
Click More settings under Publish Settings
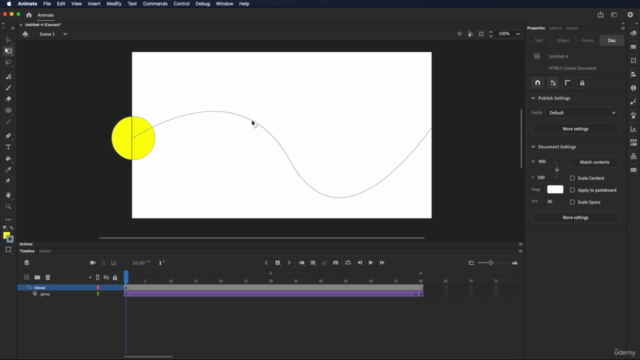[x=576, y=129]
